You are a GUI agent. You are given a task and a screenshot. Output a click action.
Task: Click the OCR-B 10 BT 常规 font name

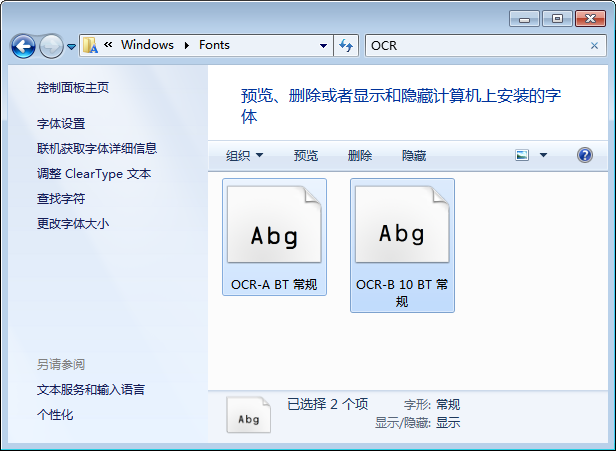(402, 293)
